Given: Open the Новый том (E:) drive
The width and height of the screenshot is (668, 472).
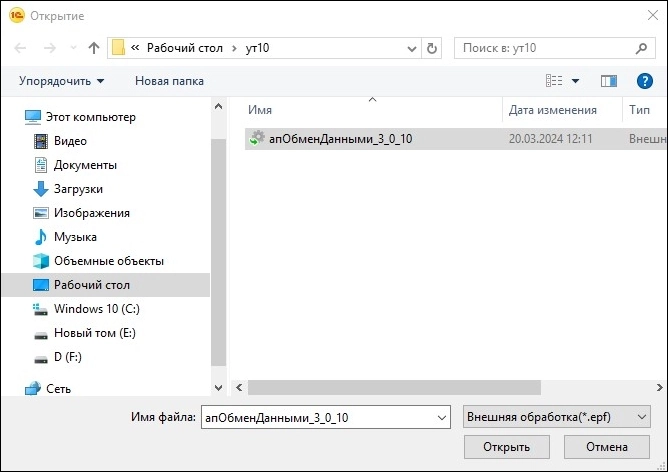Looking at the screenshot, I should pos(95,333).
